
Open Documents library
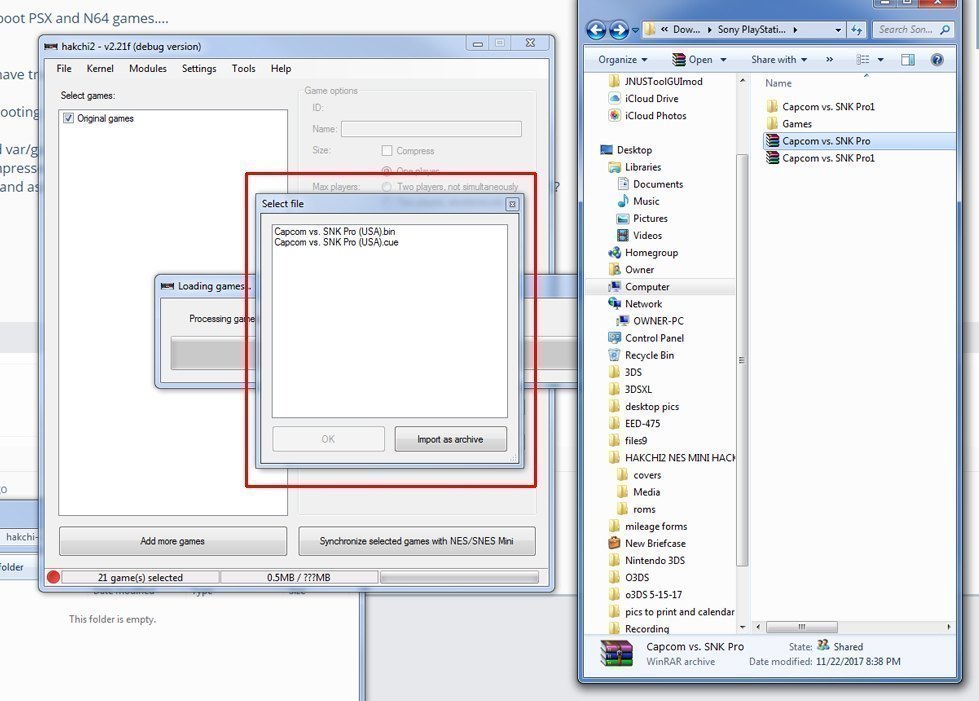(657, 184)
